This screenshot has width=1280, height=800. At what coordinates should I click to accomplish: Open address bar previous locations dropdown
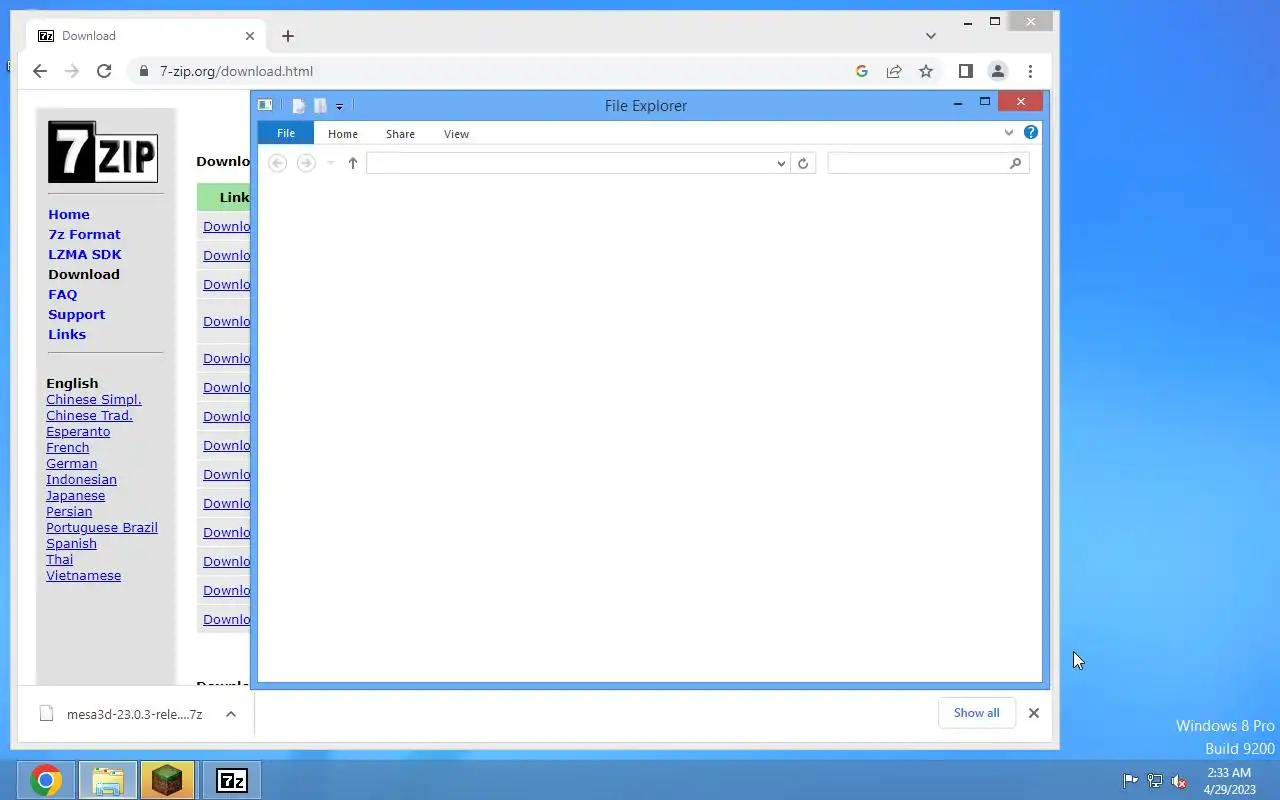(x=781, y=163)
